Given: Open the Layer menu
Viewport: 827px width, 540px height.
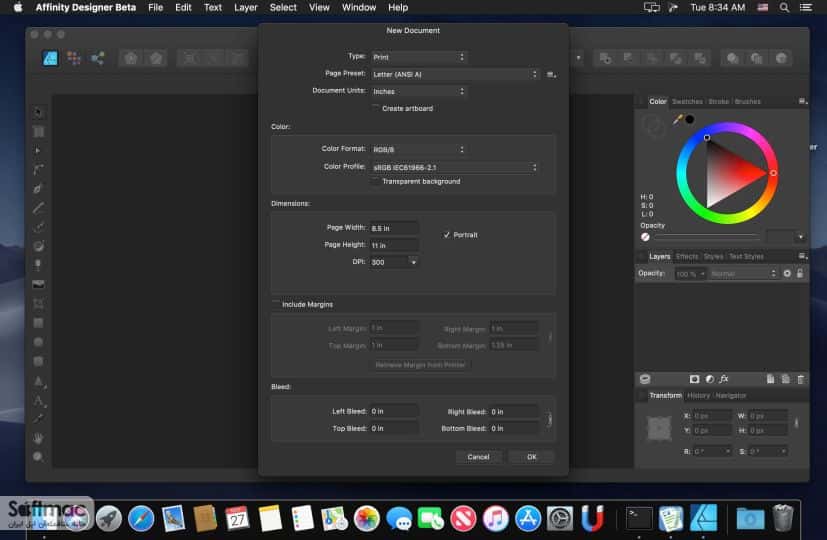Looking at the screenshot, I should (246, 7).
